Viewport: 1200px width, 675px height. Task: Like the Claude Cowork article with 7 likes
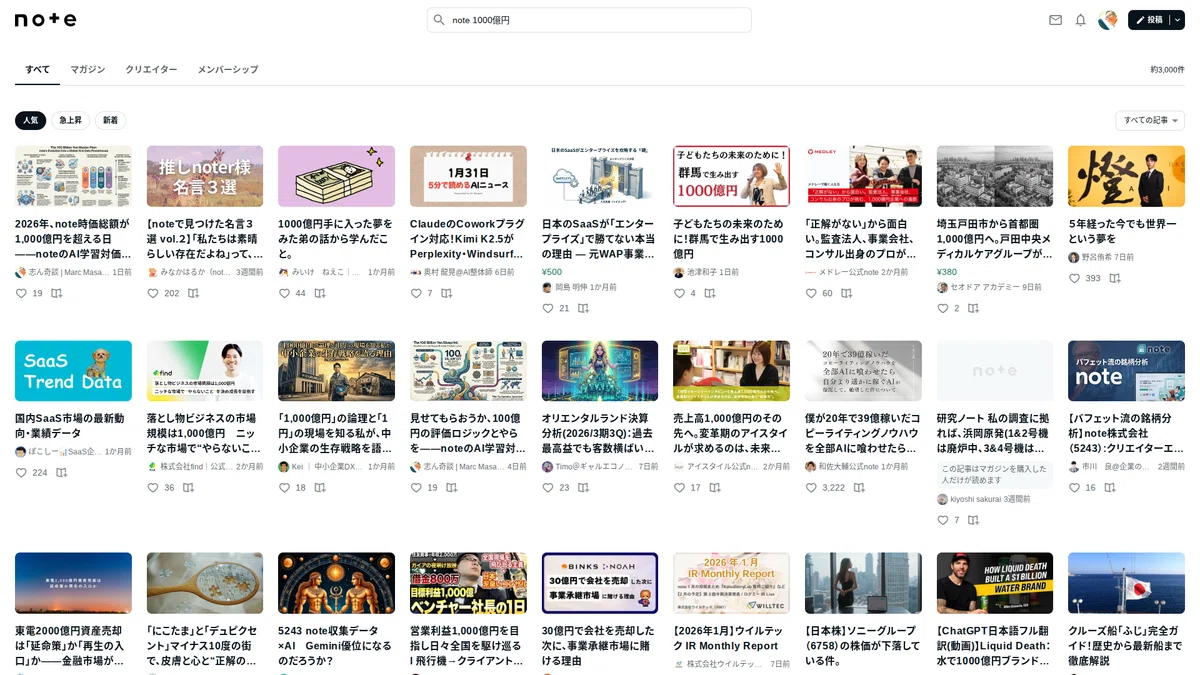pos(416,293)
